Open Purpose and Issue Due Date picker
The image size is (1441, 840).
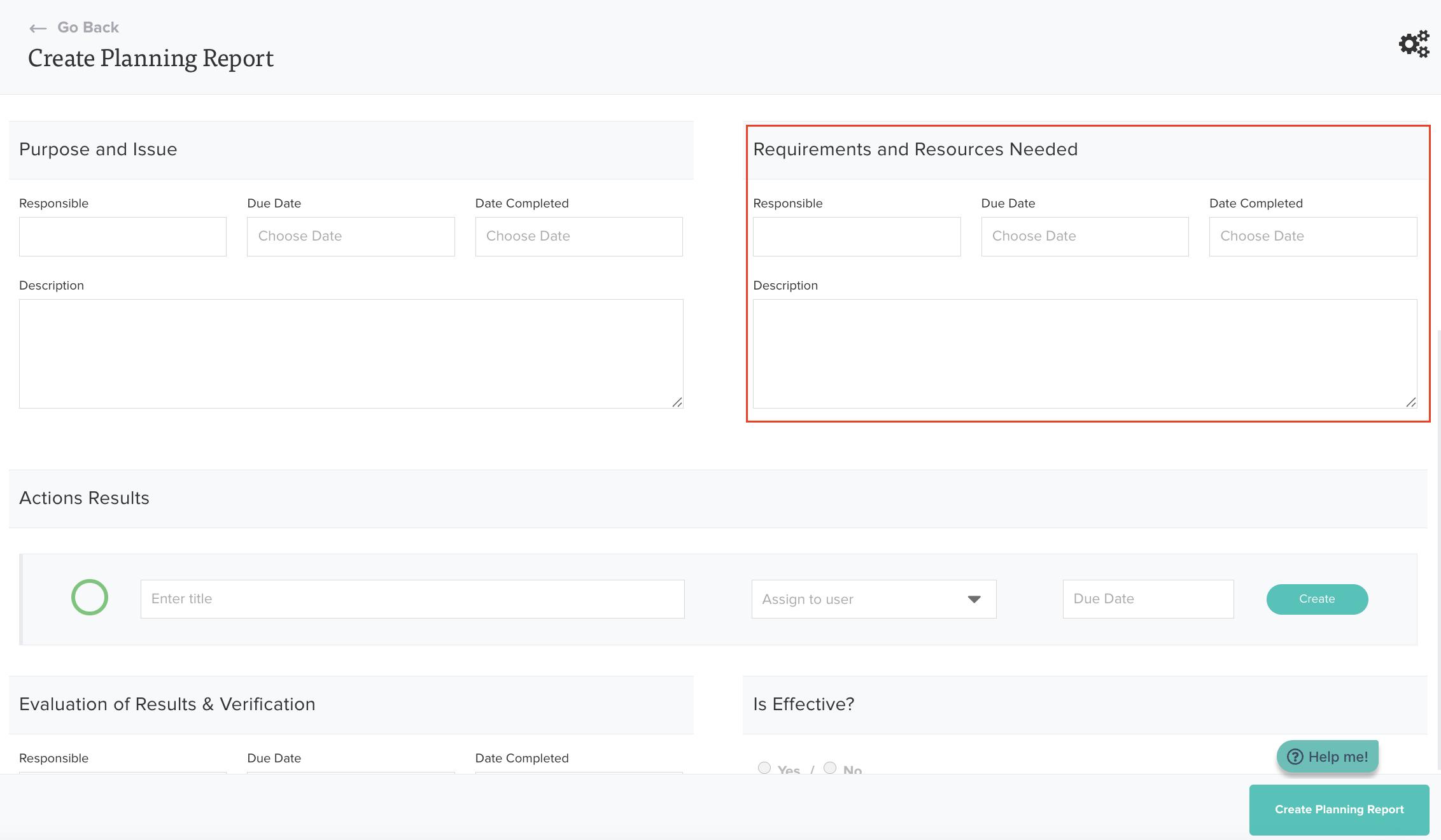[x=351, y=237]
